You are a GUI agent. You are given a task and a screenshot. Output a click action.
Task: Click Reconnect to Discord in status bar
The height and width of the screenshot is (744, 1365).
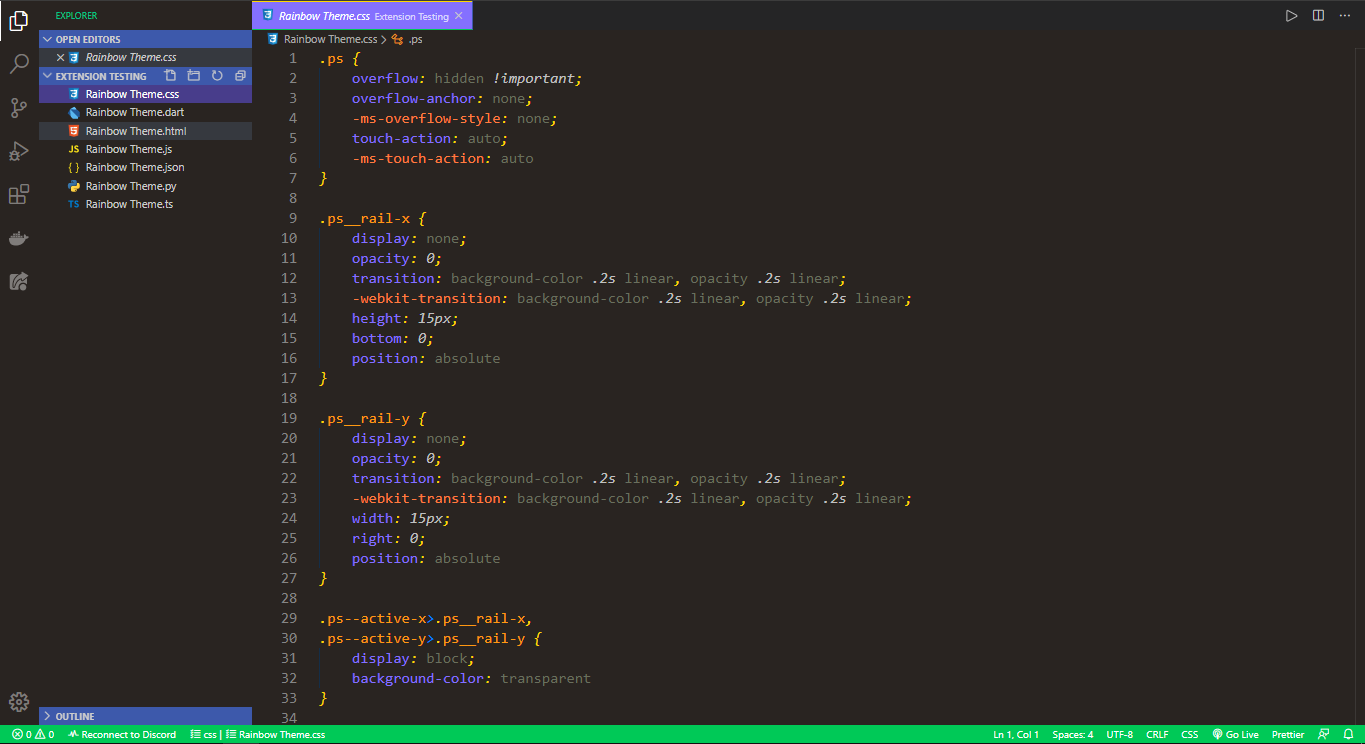point(122,735)
